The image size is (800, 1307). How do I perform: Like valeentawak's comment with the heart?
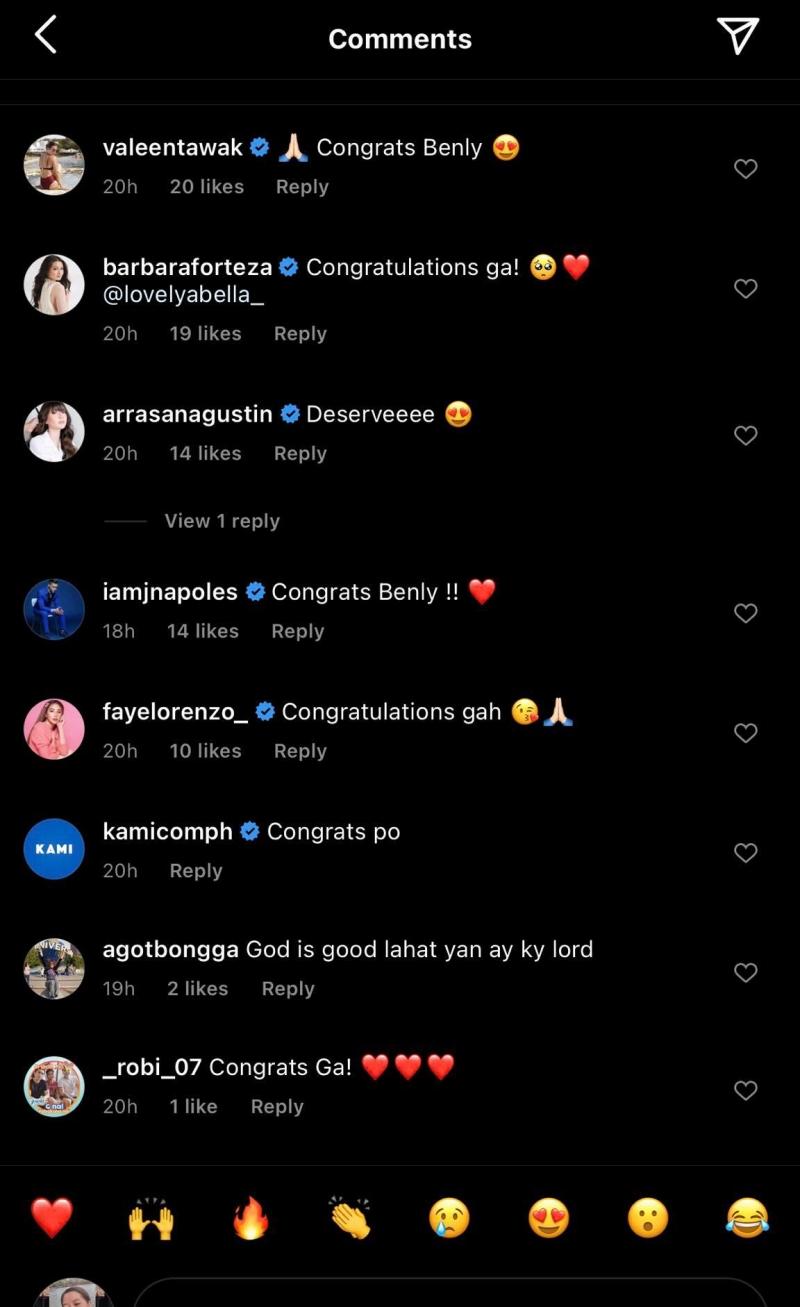[746, 169]
